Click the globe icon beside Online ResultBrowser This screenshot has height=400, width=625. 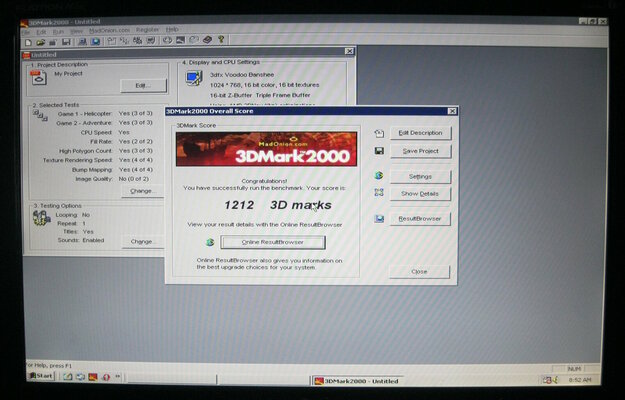click(210, 242)
